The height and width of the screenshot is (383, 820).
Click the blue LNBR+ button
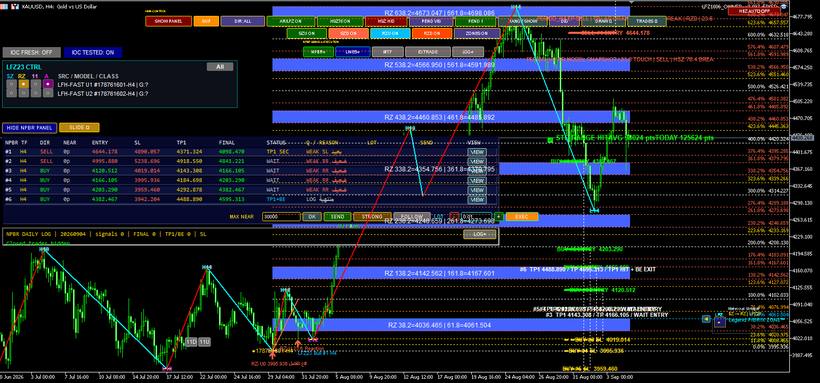pyautogui.click(x=353, y=52)
